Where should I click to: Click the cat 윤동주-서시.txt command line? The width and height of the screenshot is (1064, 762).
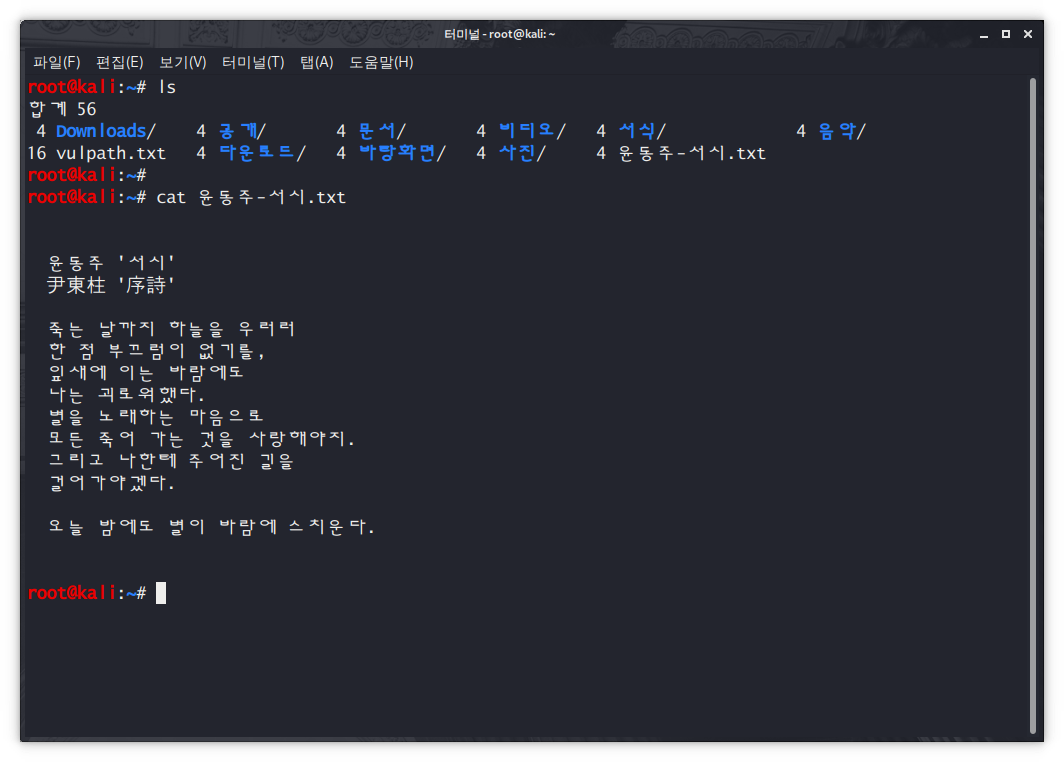point(251,197)
